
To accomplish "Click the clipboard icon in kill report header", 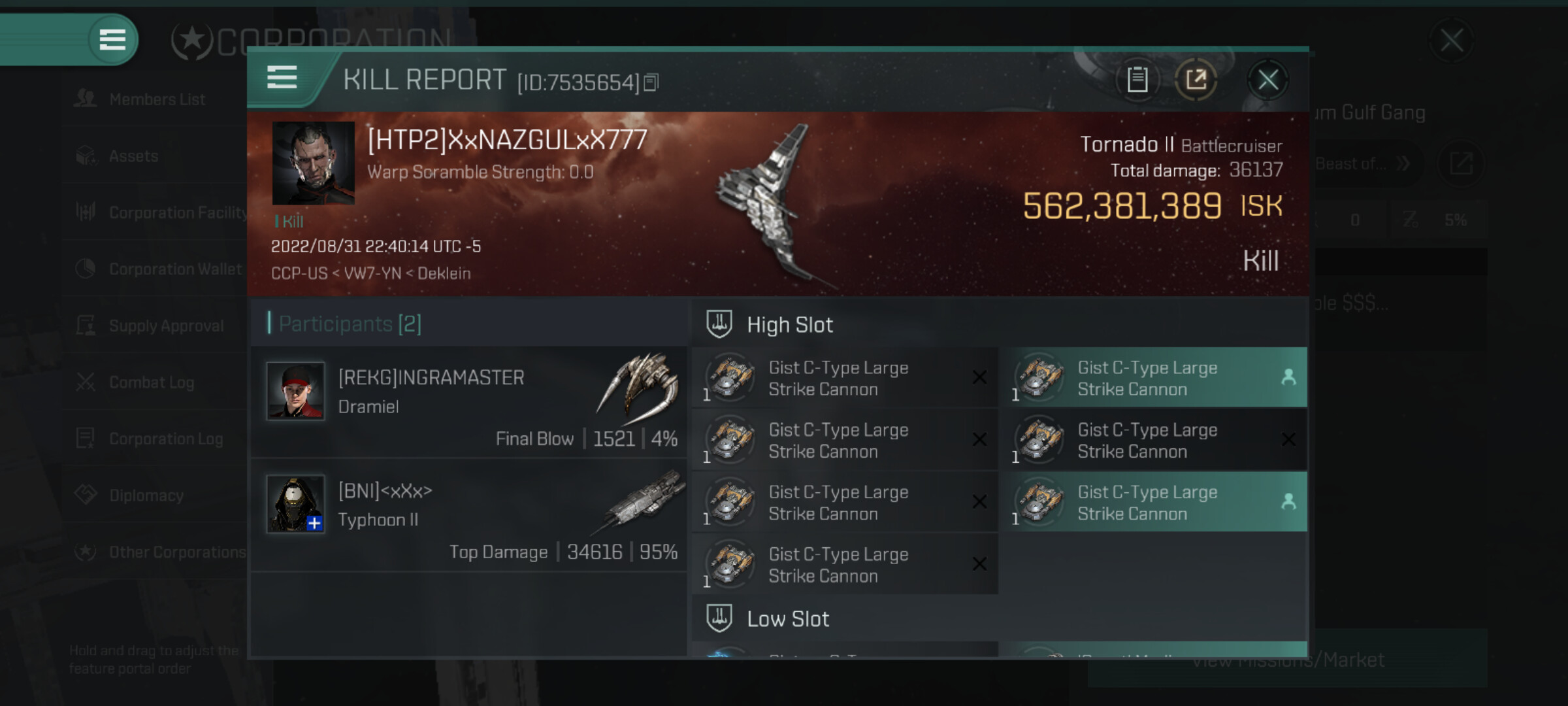I will 1137,80.
